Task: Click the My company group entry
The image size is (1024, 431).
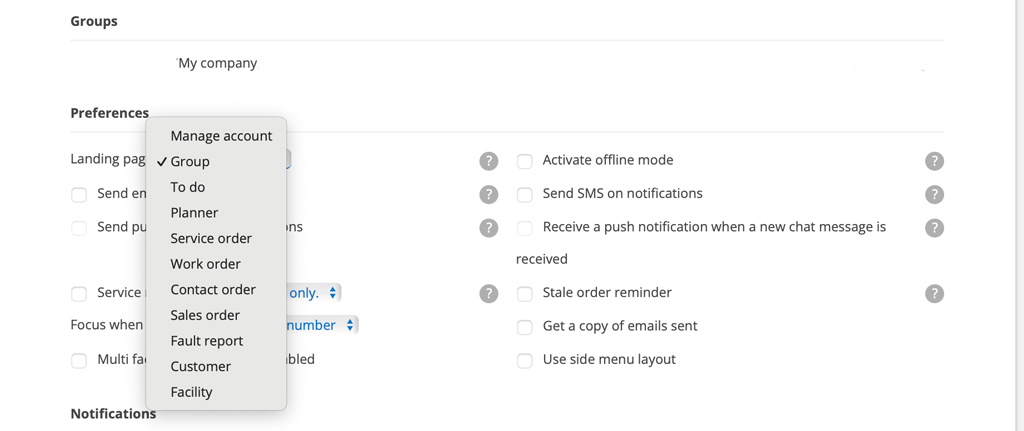Action: coord(217,63)
